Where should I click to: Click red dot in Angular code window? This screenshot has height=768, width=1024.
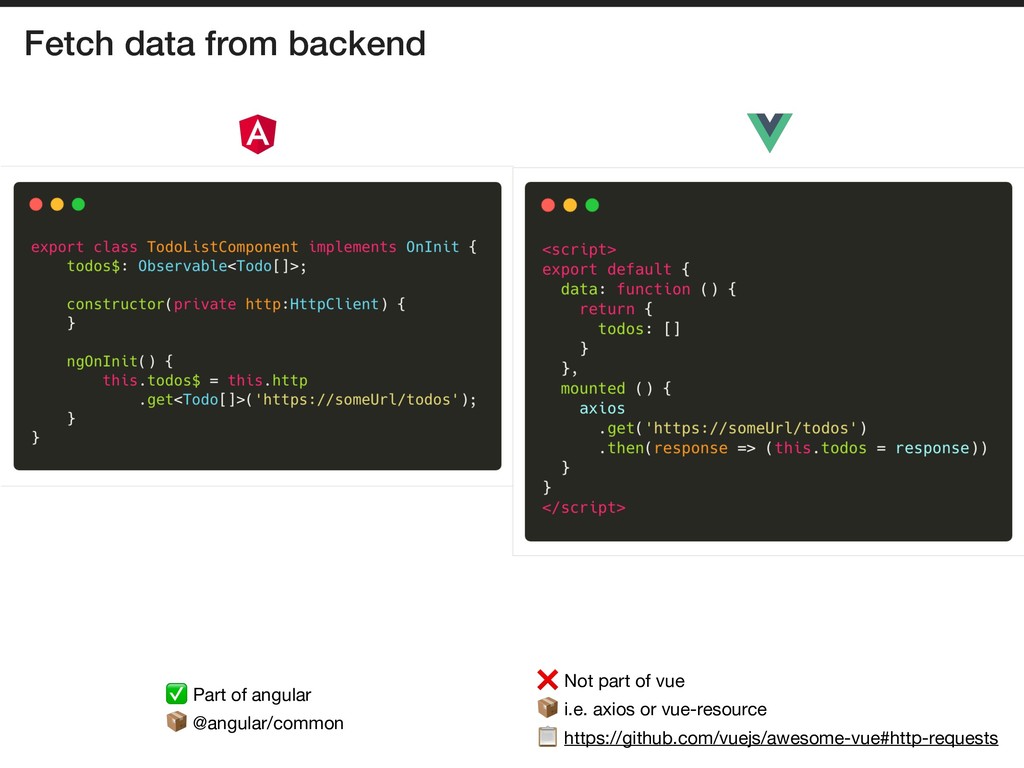pos(36,204)
